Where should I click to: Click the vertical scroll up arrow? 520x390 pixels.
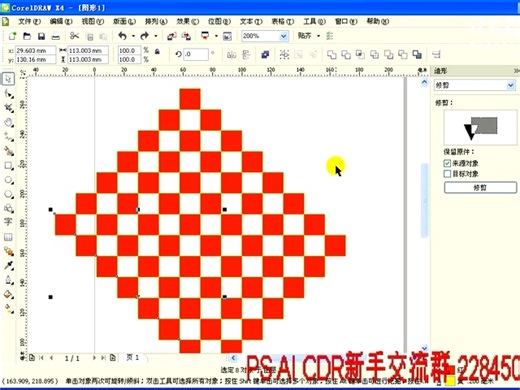pyautogui.click(x=424, y=82)
